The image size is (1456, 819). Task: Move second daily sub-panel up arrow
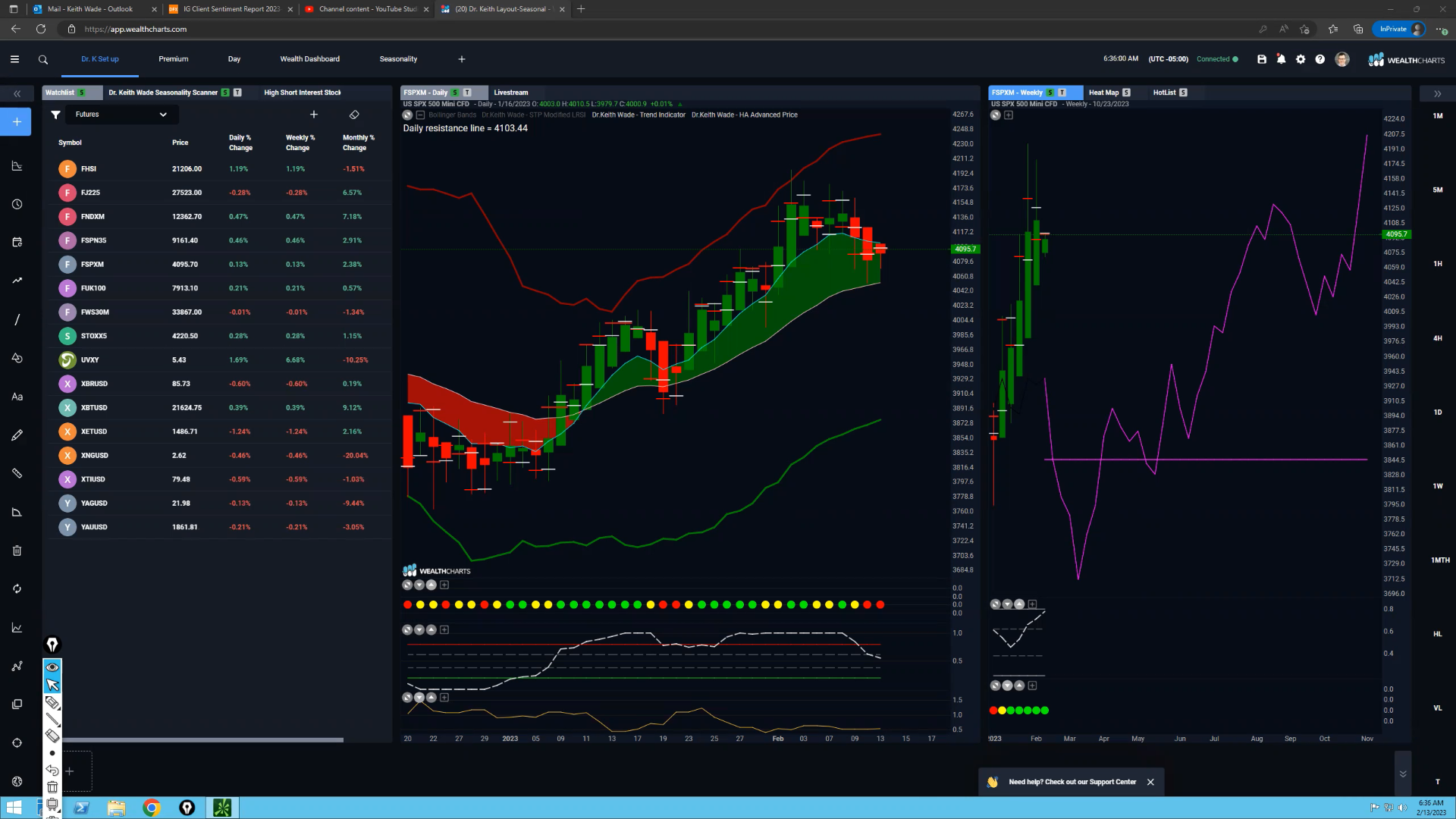coord(431,629)
